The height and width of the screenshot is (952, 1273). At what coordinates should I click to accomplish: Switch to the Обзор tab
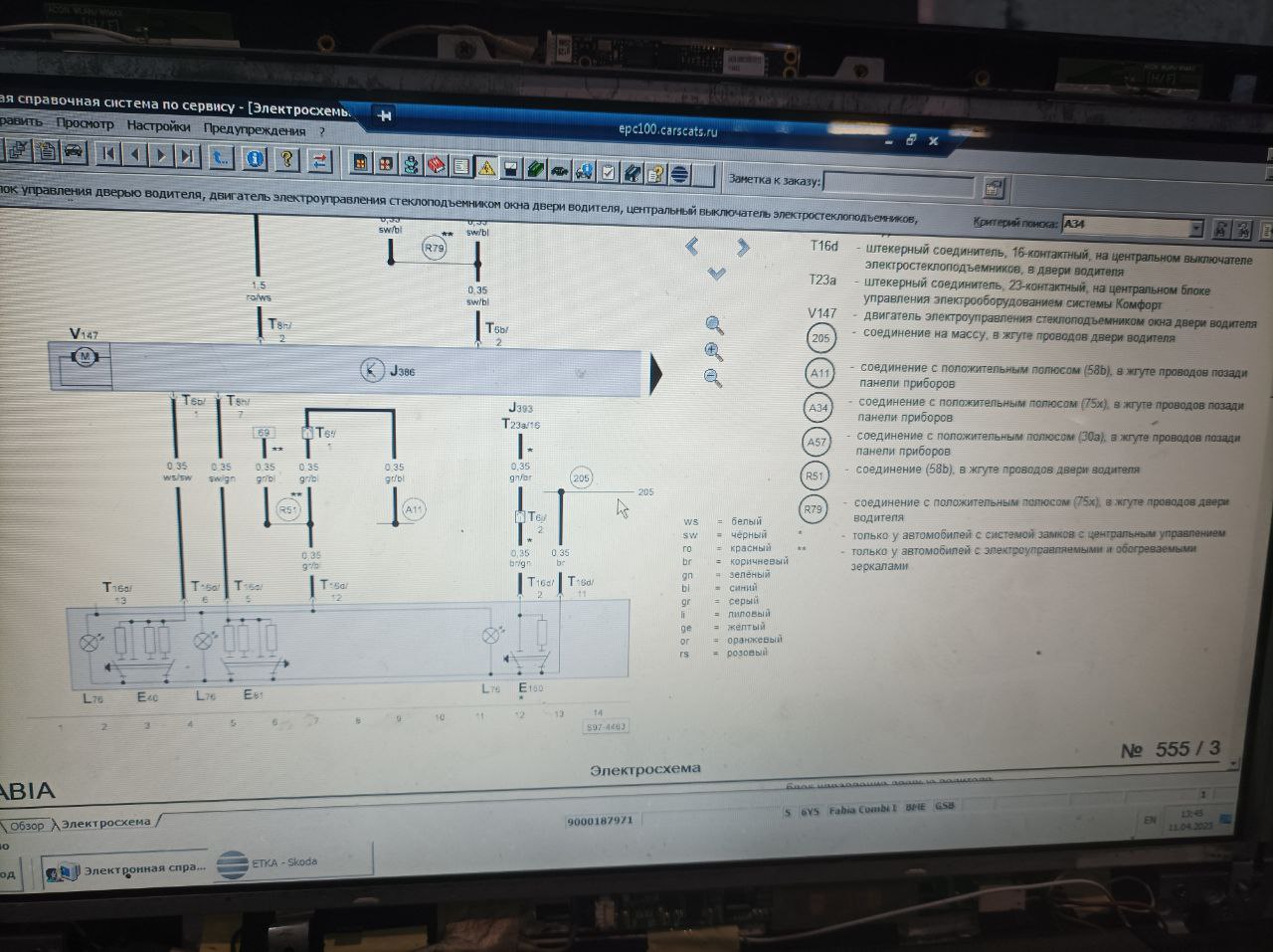pos(27,826)
